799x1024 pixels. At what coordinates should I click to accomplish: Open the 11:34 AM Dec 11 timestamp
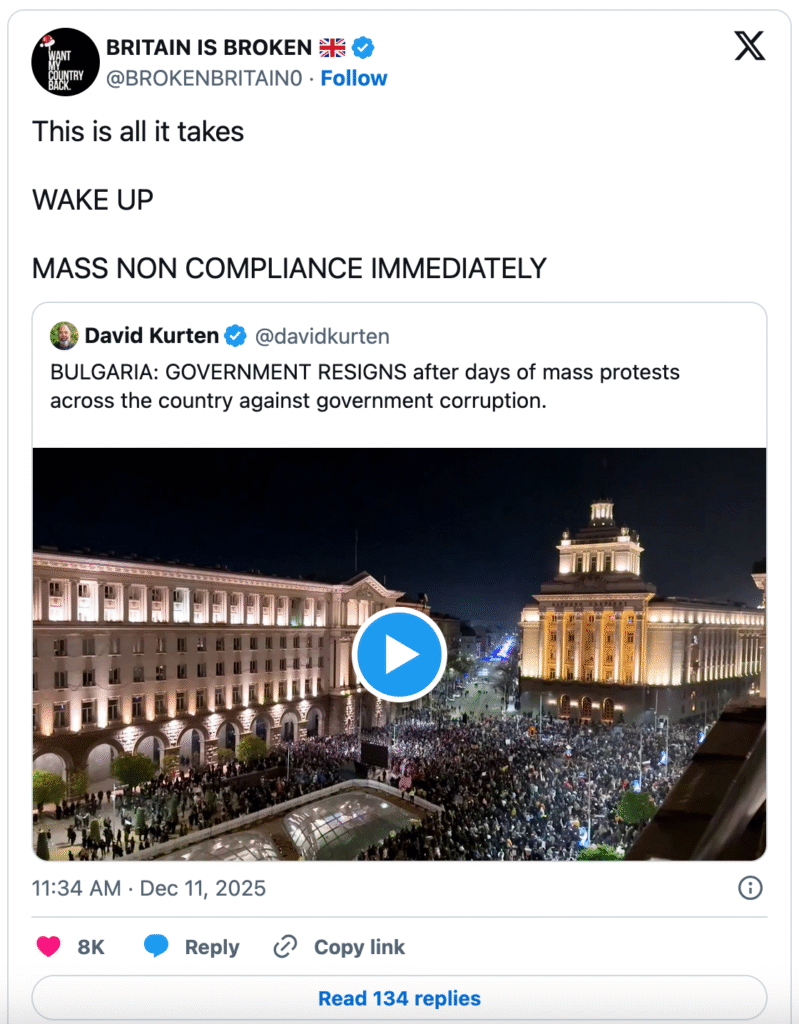pyautogui.click(x=149, y=888)
